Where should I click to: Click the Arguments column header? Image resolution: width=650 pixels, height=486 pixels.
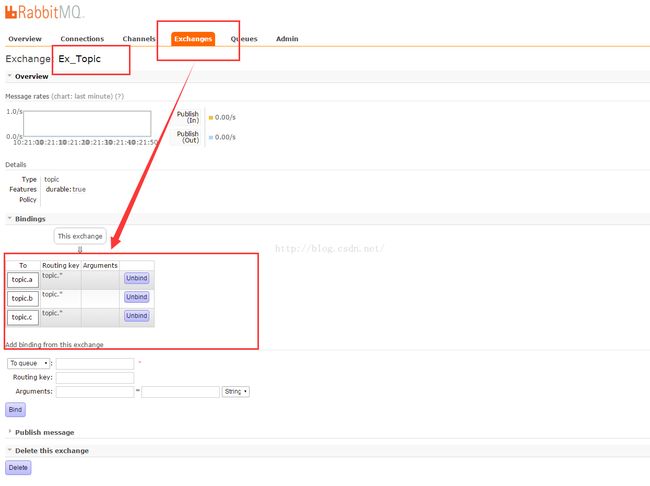[100, 265]
